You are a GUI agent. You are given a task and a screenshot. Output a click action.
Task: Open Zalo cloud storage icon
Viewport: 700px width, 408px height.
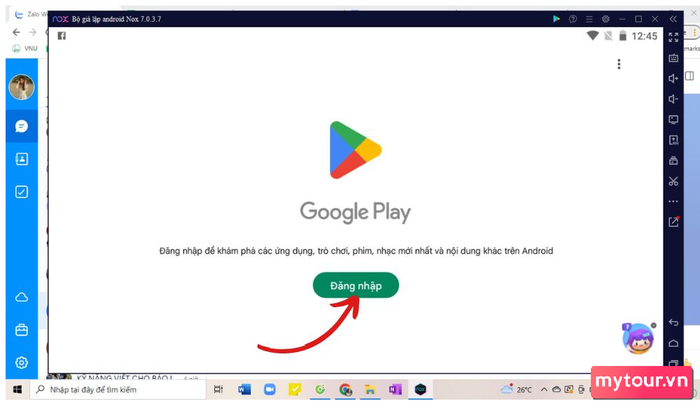(21, 297)
